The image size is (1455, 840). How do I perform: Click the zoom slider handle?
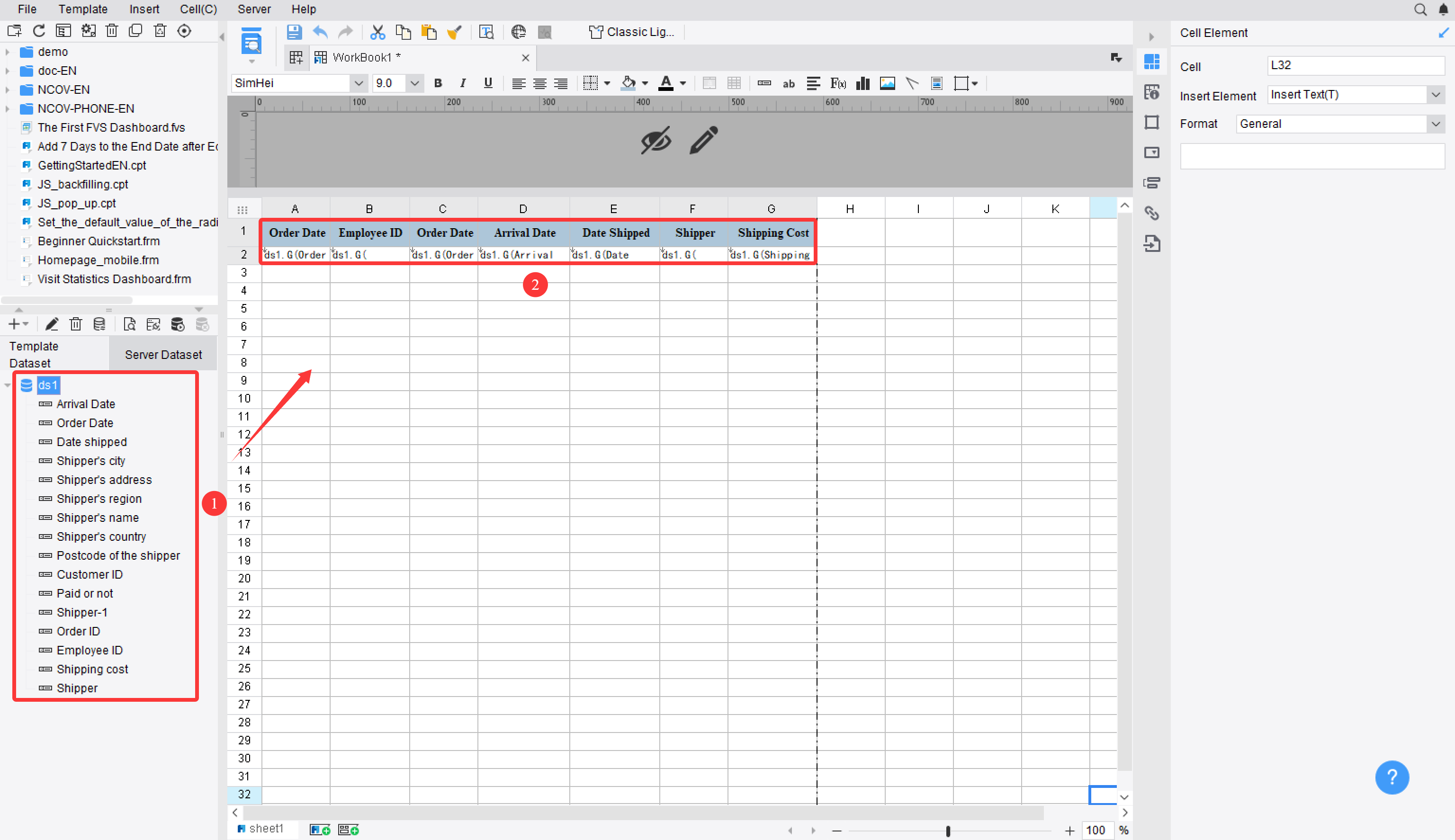(947, 831)
